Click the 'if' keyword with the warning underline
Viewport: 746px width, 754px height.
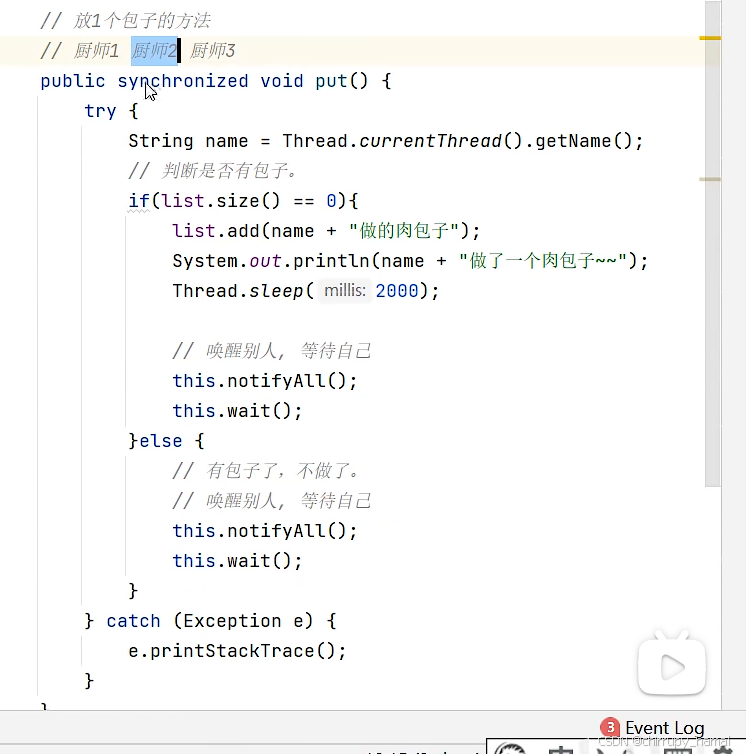(x=139, y=201)
